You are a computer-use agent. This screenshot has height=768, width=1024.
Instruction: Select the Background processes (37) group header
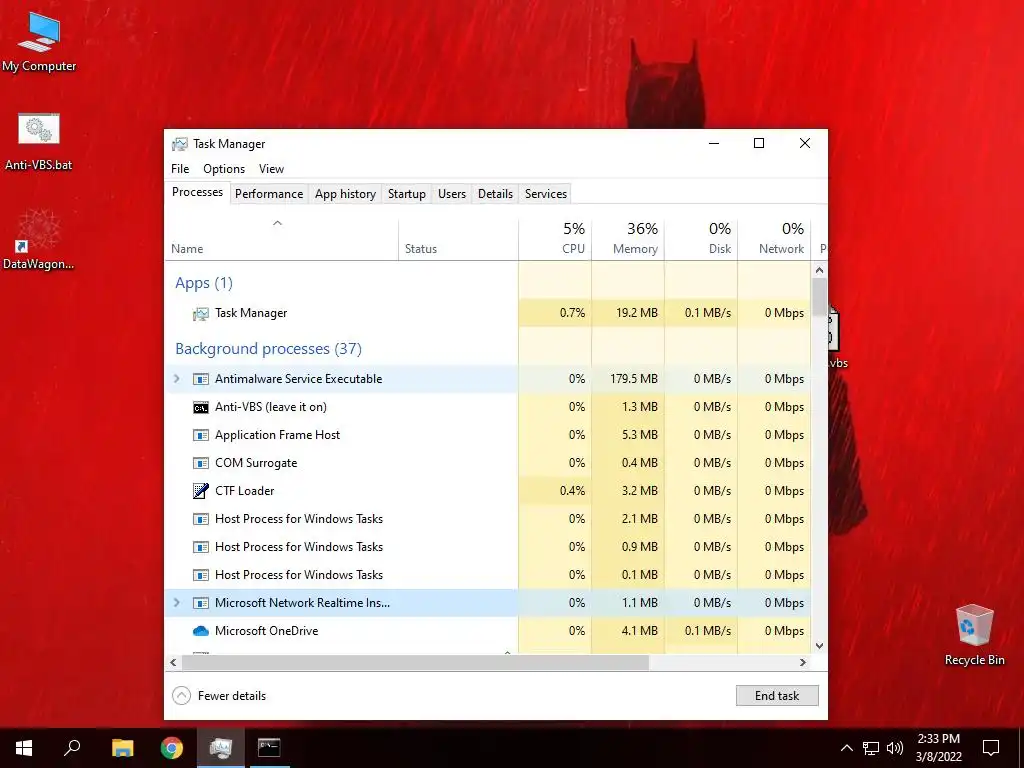pyautogui.click(x=268, y=349)
